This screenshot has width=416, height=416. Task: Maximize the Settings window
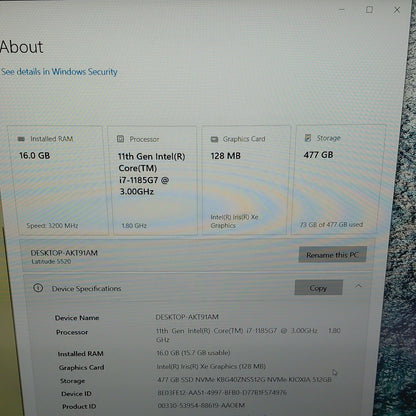(x=369, y=10)
